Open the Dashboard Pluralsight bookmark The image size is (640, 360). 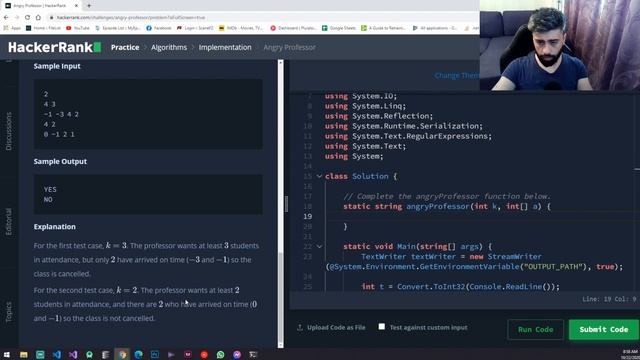tap(293, 28)
